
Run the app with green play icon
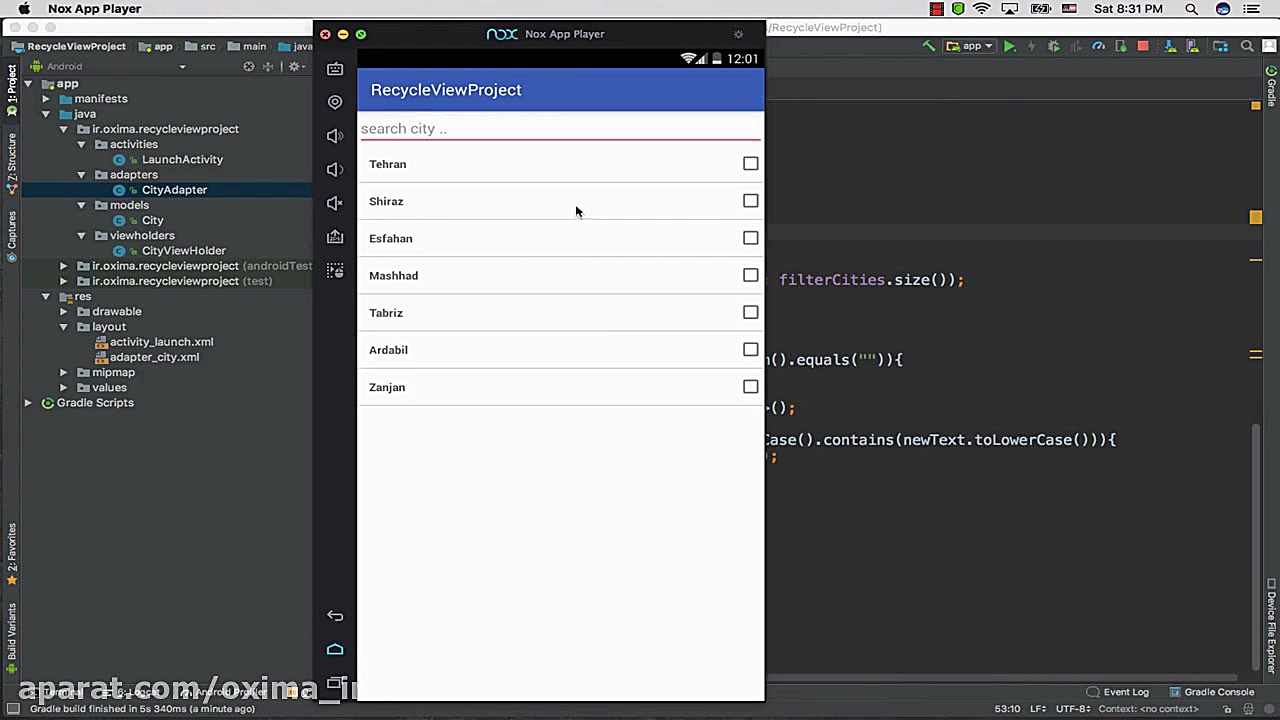(x=1010, y=46)
